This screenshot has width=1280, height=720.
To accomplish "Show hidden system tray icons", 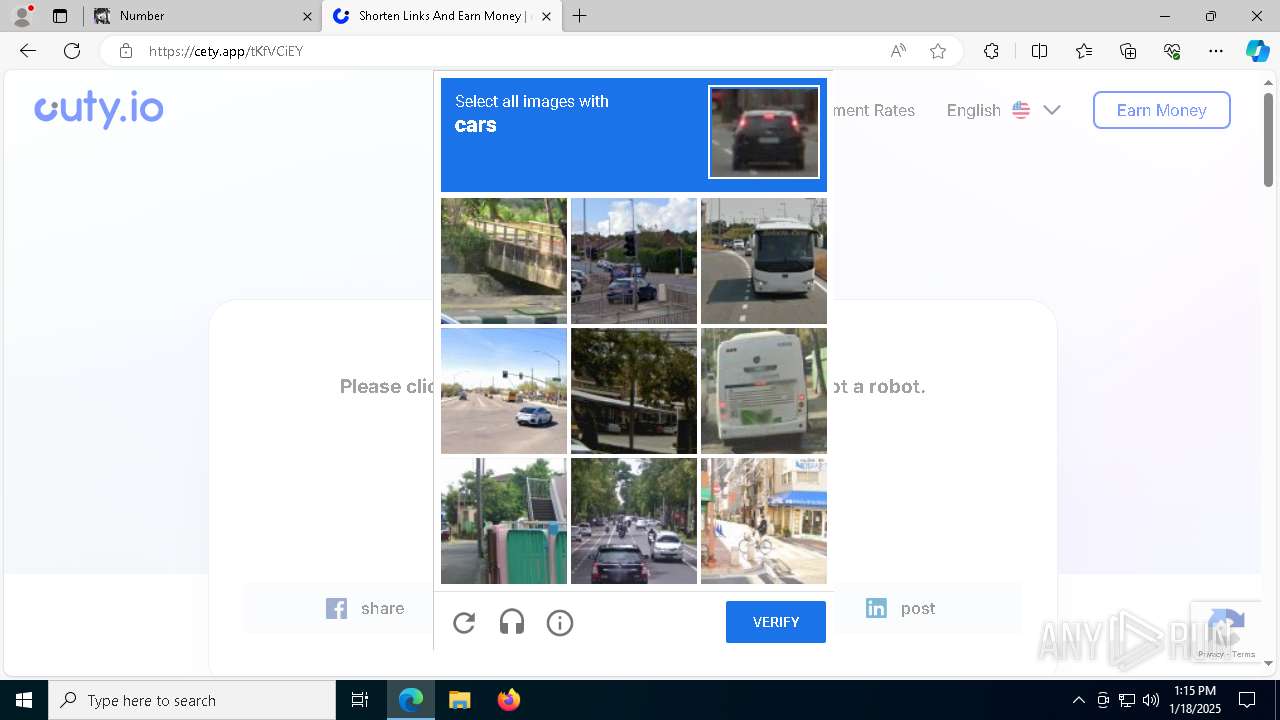I will pyautogui.click(x=1078, y=700).
